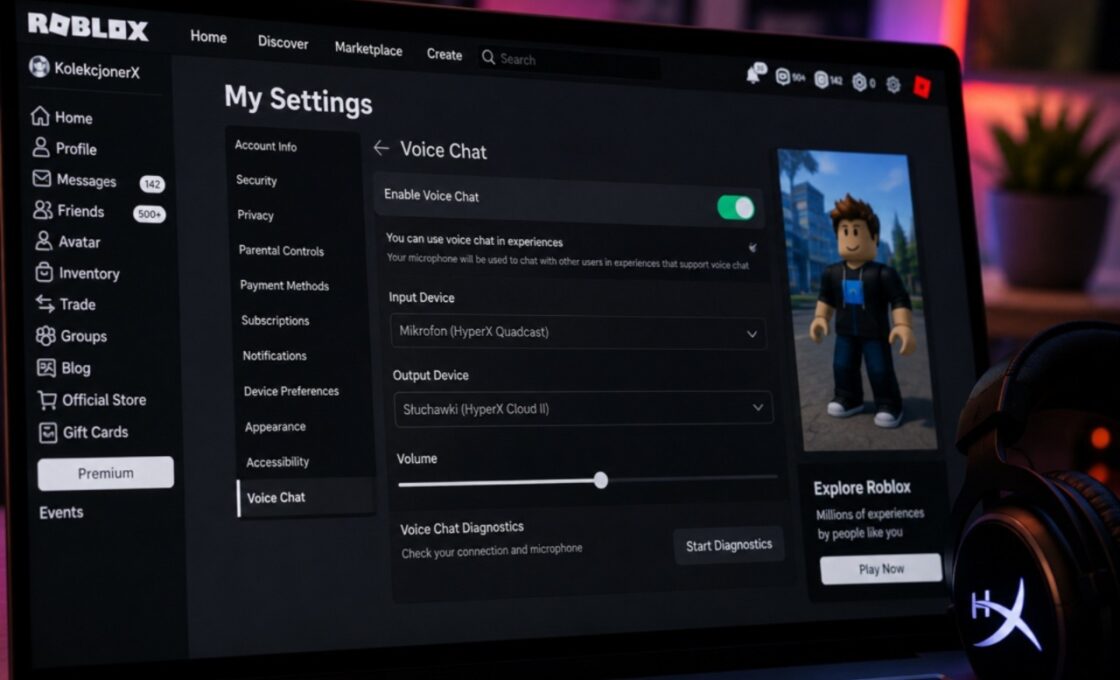Screen dimensions: 1120x680
Task: Click the Official Store cart icon
Action: pos(47,400)
